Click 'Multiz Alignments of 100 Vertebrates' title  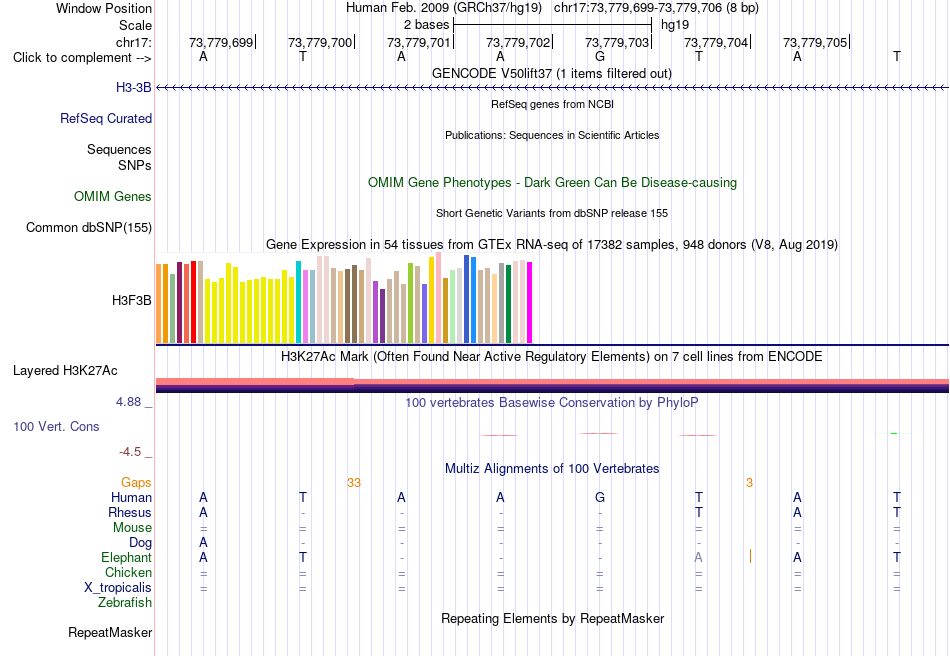[552, 468]
